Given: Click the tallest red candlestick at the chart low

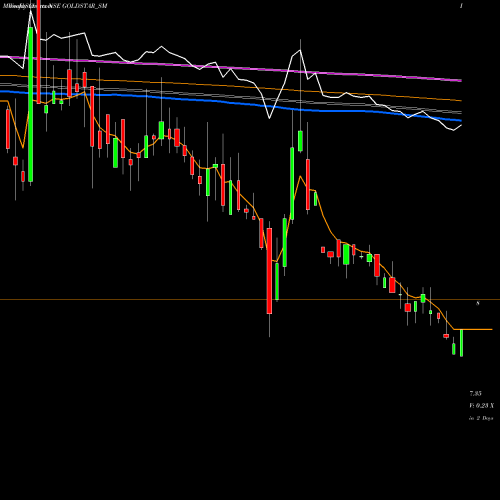Looking at the screenshot, I should click(x=269, y=271).
